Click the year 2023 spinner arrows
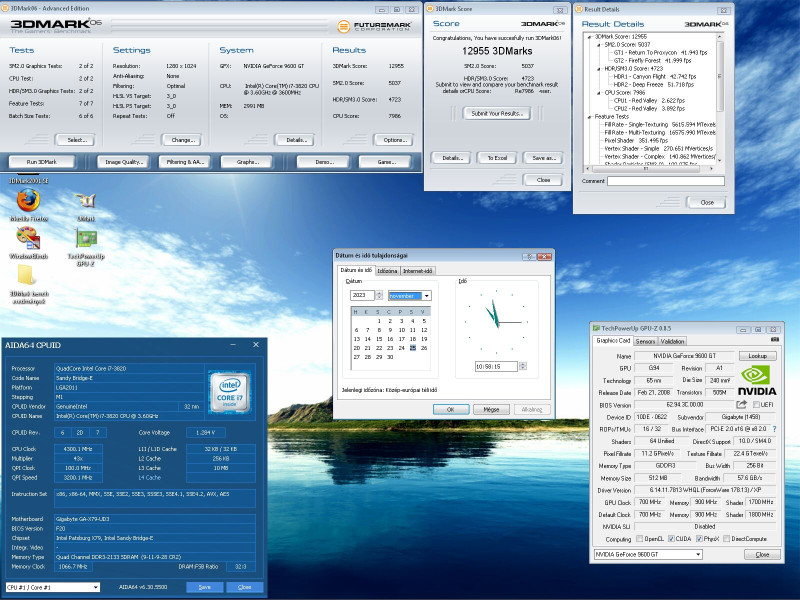 click(379, 295)
